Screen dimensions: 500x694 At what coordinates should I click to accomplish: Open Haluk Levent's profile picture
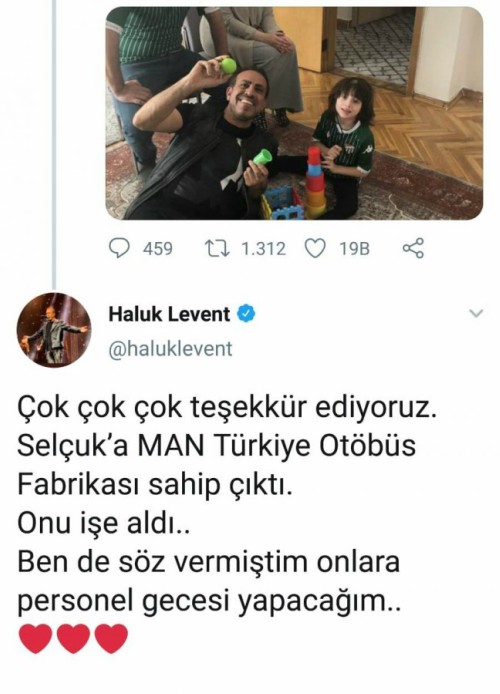coord(54,330)
